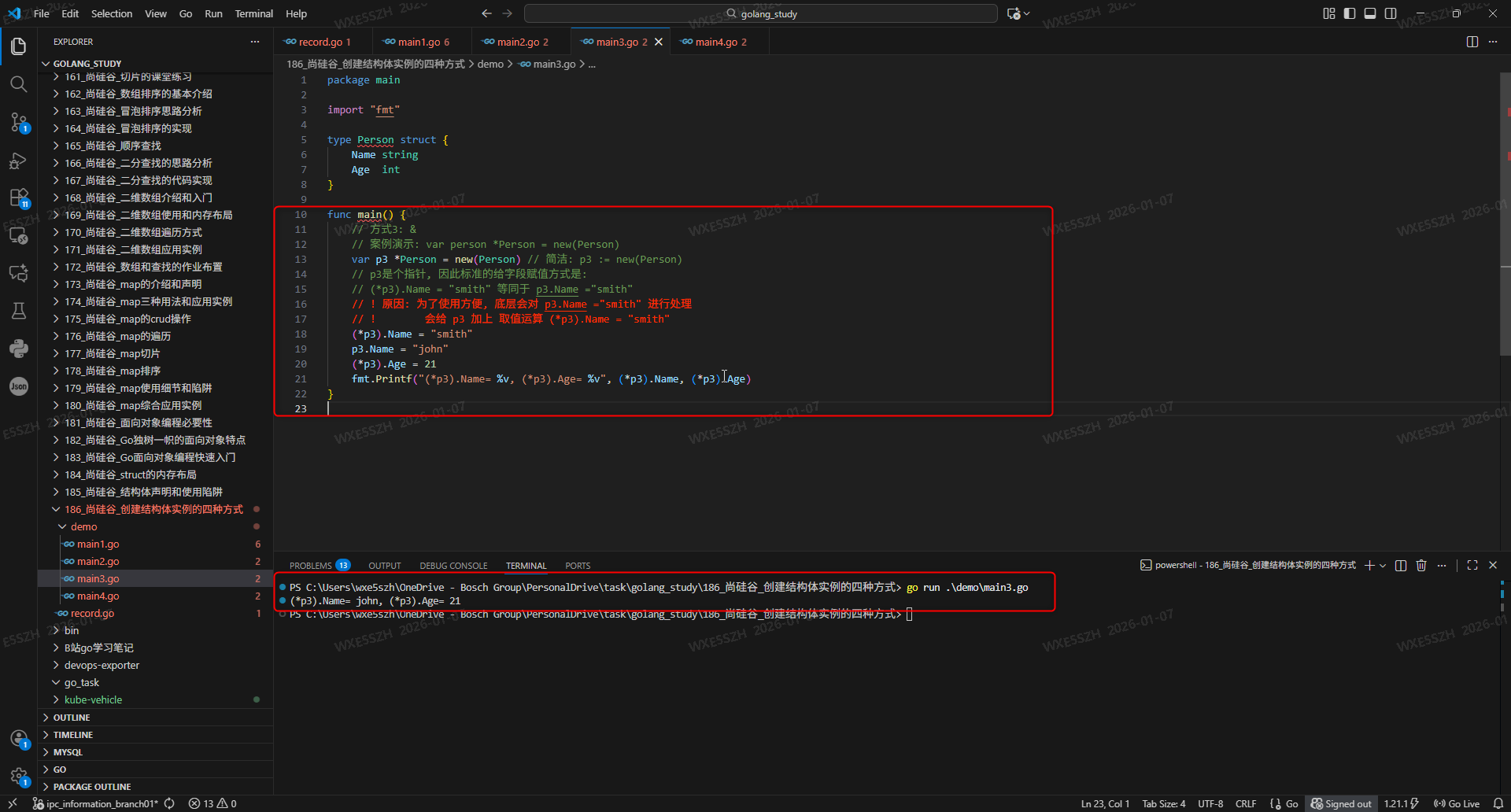Image resolution: width=1511 pixels, height=812 pixels.
Task: Open the Python sidebar view
Action: click(19, 349)
